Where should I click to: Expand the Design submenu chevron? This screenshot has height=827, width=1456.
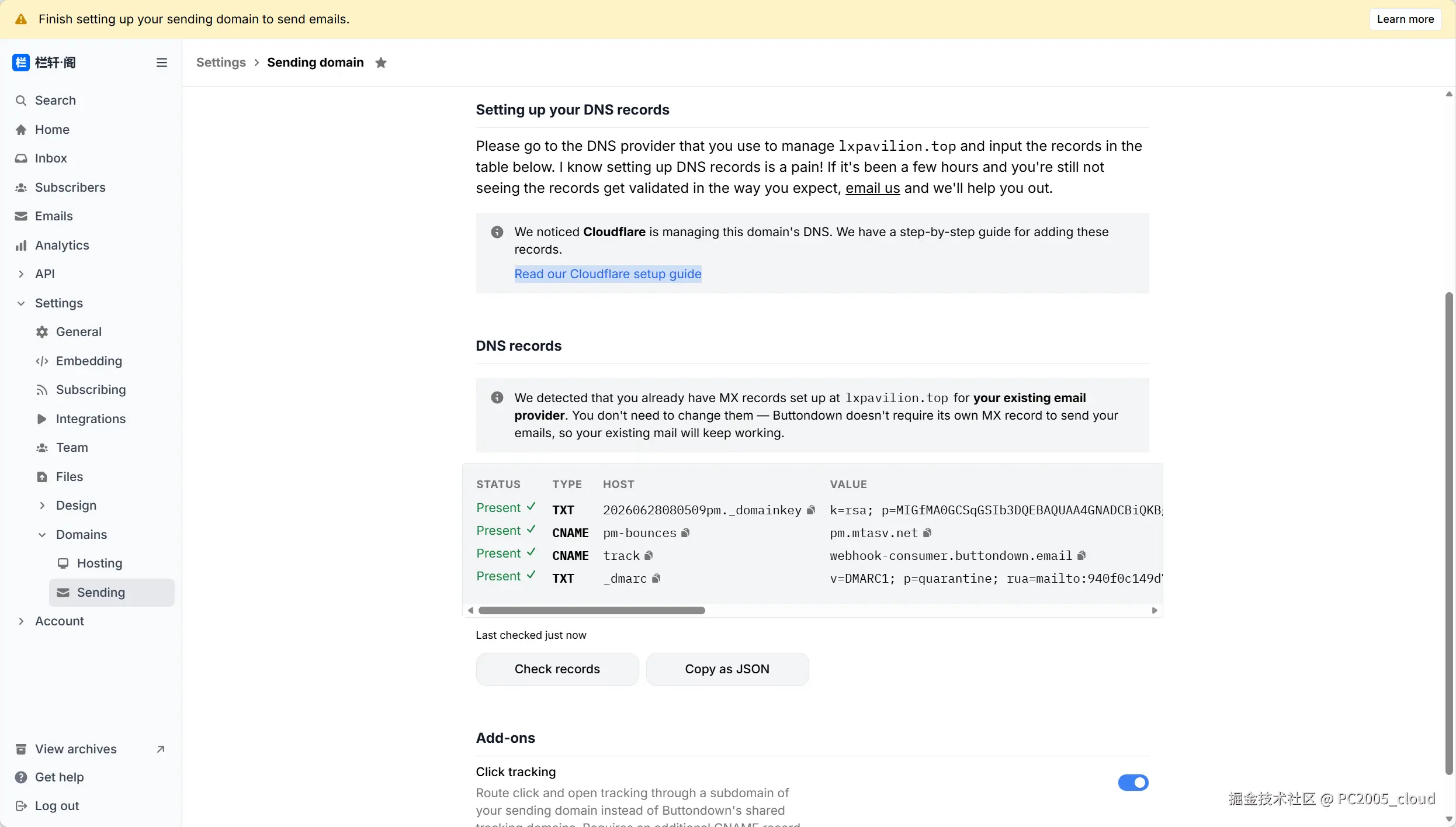point(42,506)
